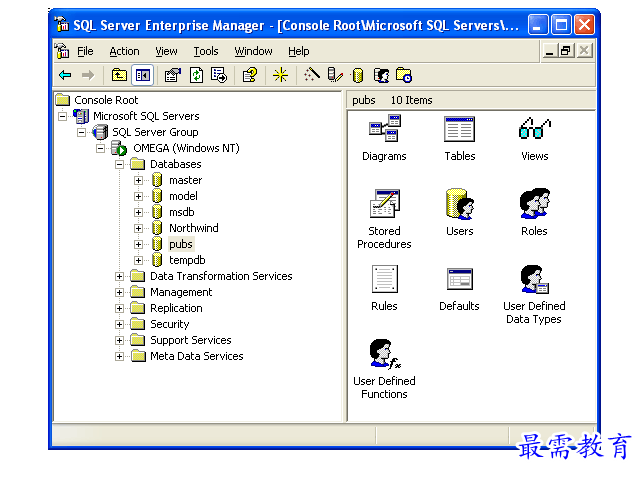Viewport: 640px width, 478px height.
Task: Open the Action menu
Action: point(124,51)
